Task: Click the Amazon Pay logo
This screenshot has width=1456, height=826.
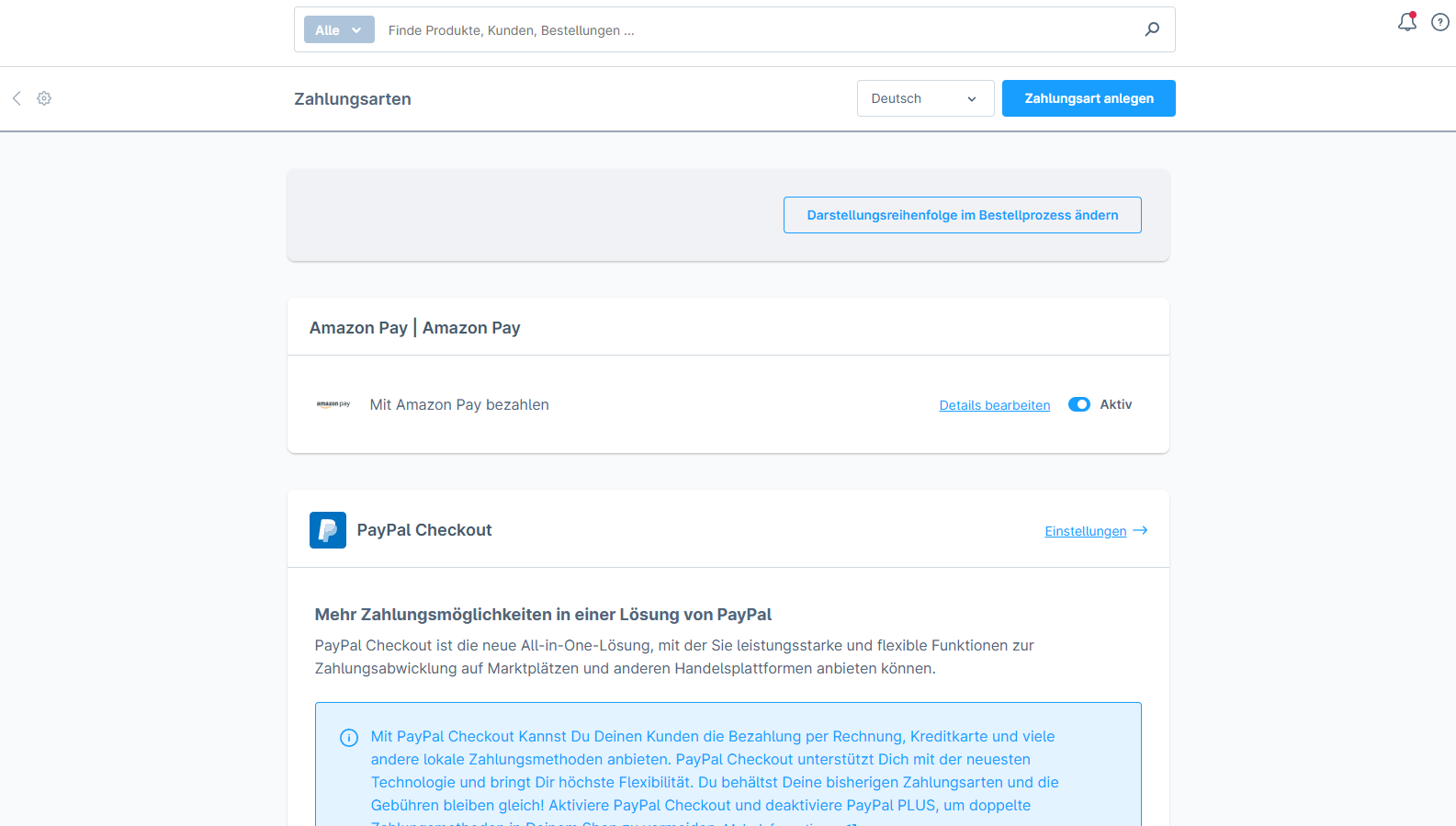Action: point(333,404)
